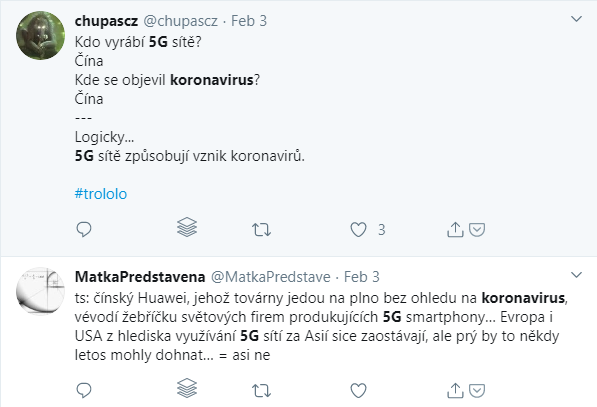This screenshot has height=407, width=597.
Task: Click the @MatkaPredstave handle
Action: [271, 277]
